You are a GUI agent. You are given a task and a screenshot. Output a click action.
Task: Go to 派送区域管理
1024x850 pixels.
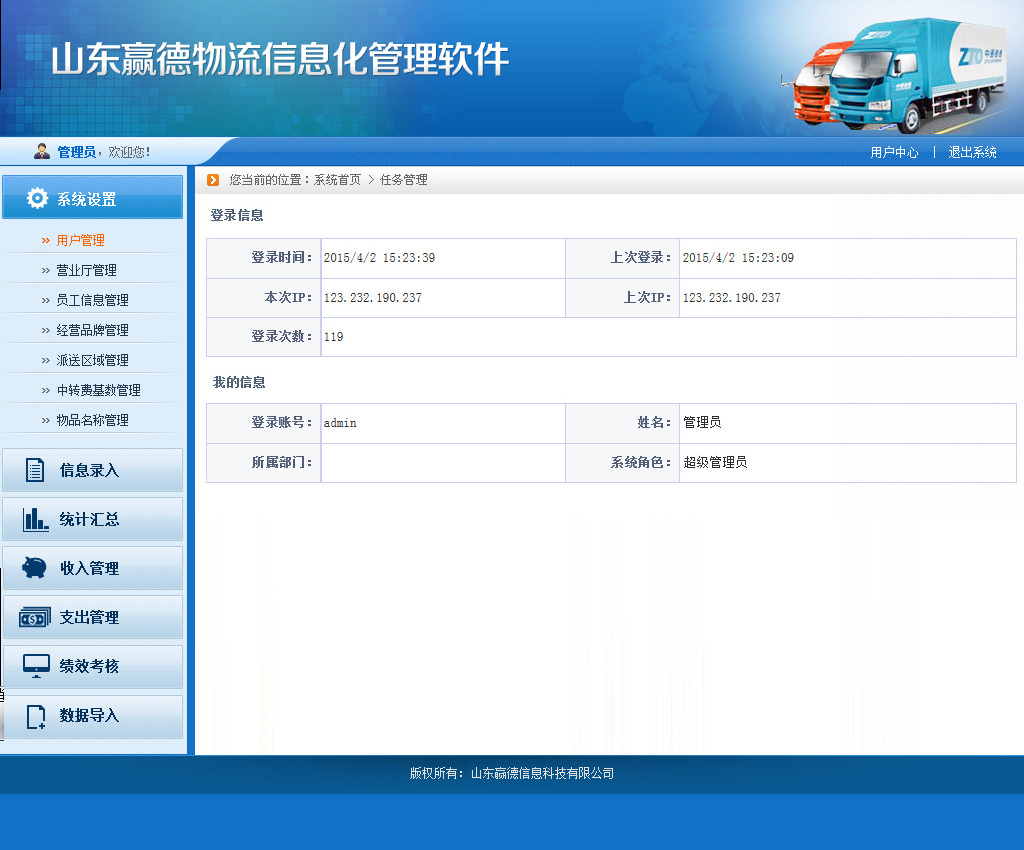pos(92,360)
